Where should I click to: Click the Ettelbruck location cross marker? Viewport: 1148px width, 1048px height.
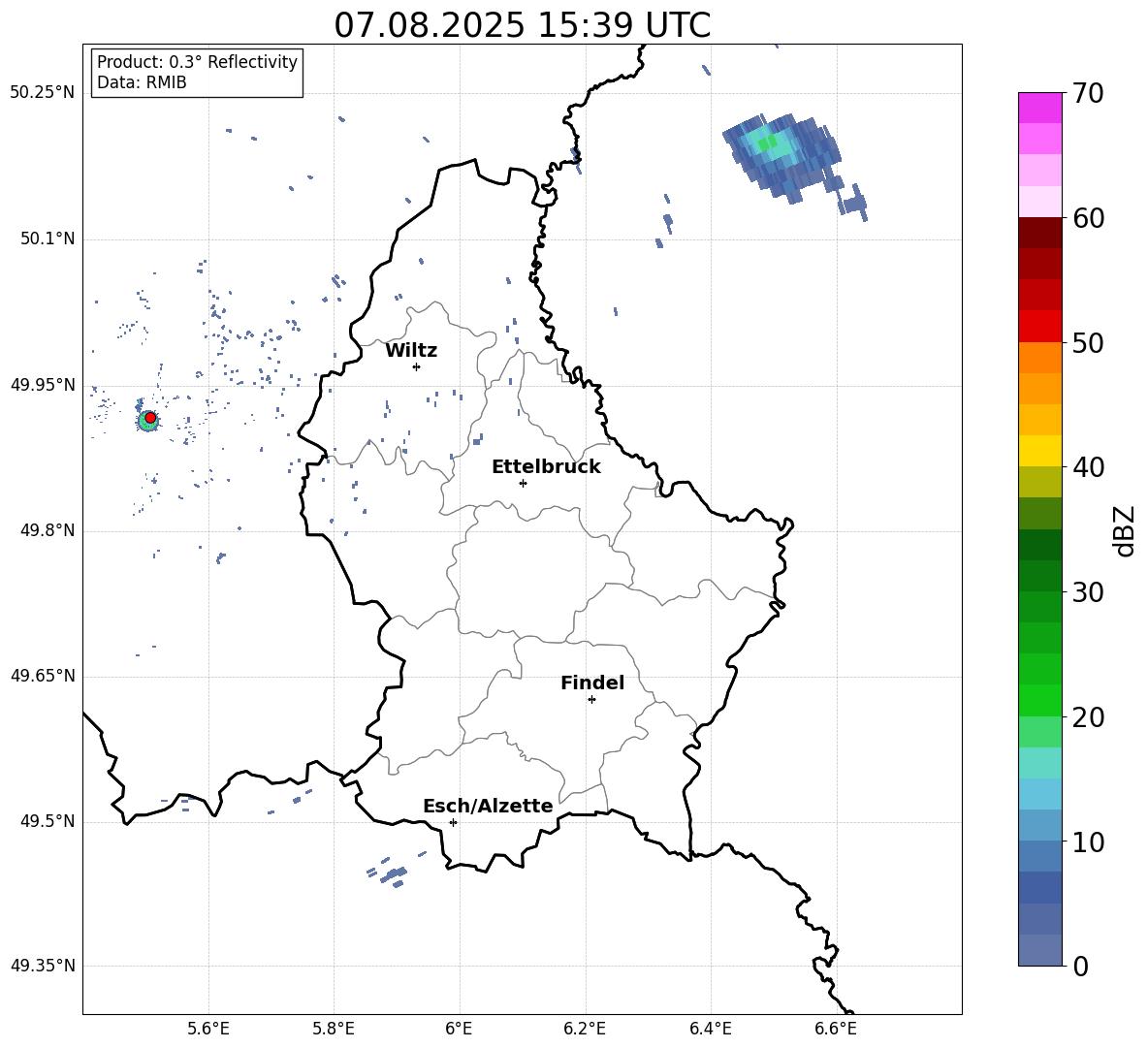[523, 483]
